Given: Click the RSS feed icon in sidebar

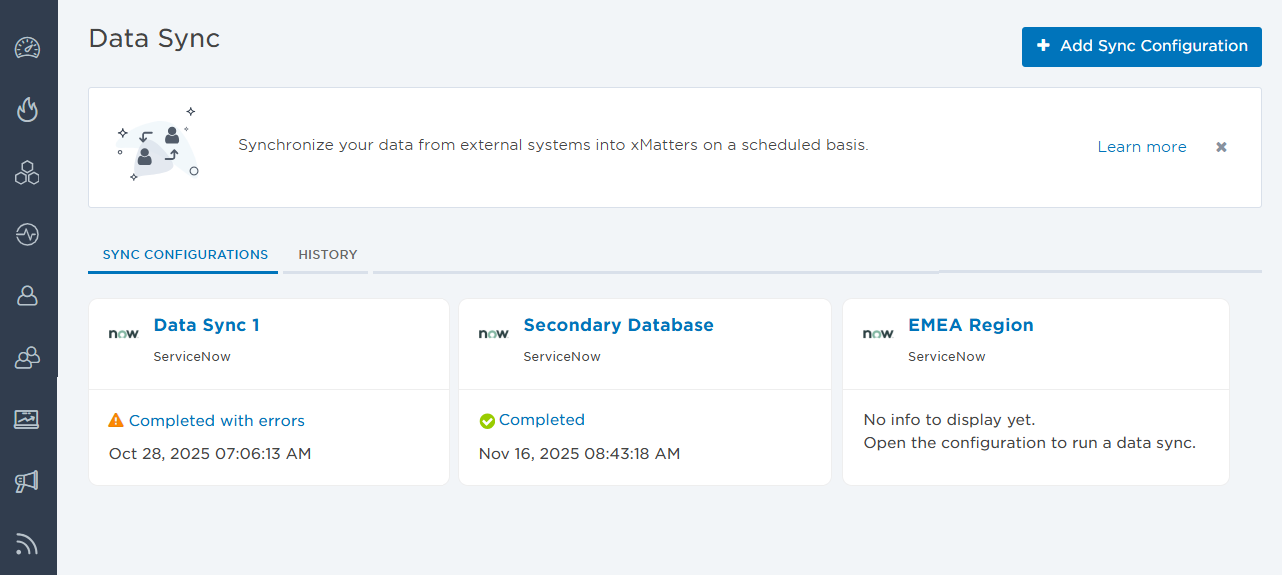Looking at the screenshot, I should [x=27, y=544].
